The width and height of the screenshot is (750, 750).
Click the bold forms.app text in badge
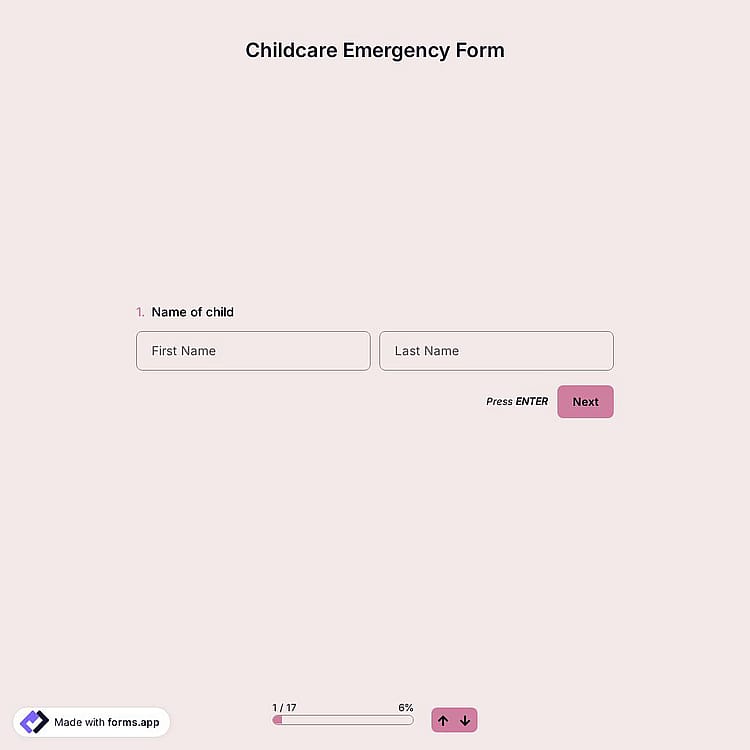point(133,722)
